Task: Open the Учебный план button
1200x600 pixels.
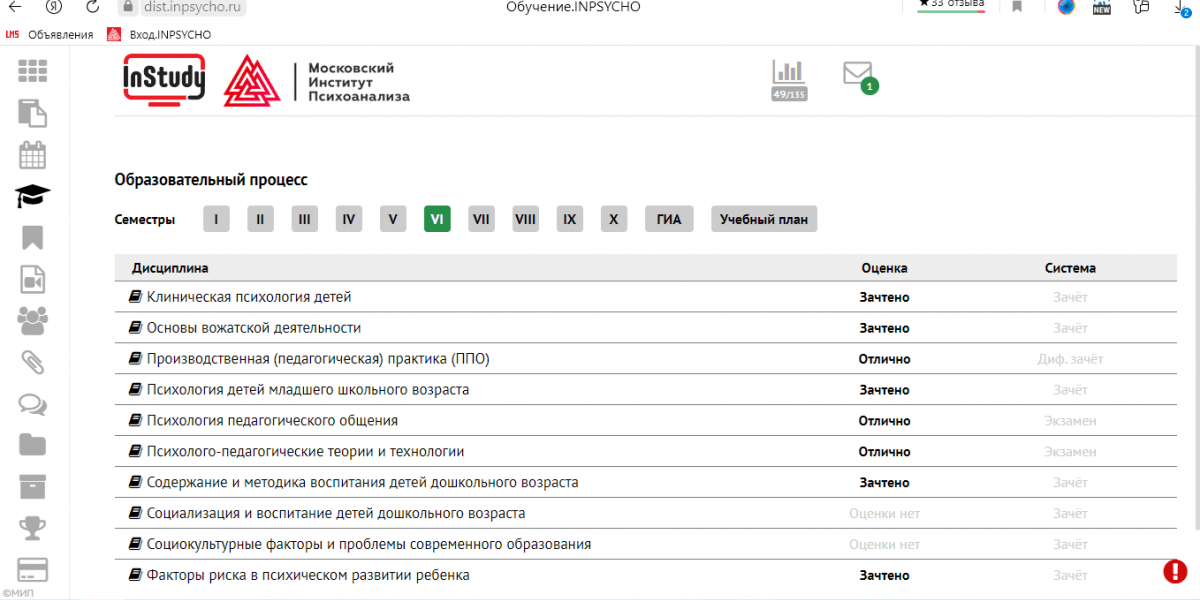Action: click(764, 219)
